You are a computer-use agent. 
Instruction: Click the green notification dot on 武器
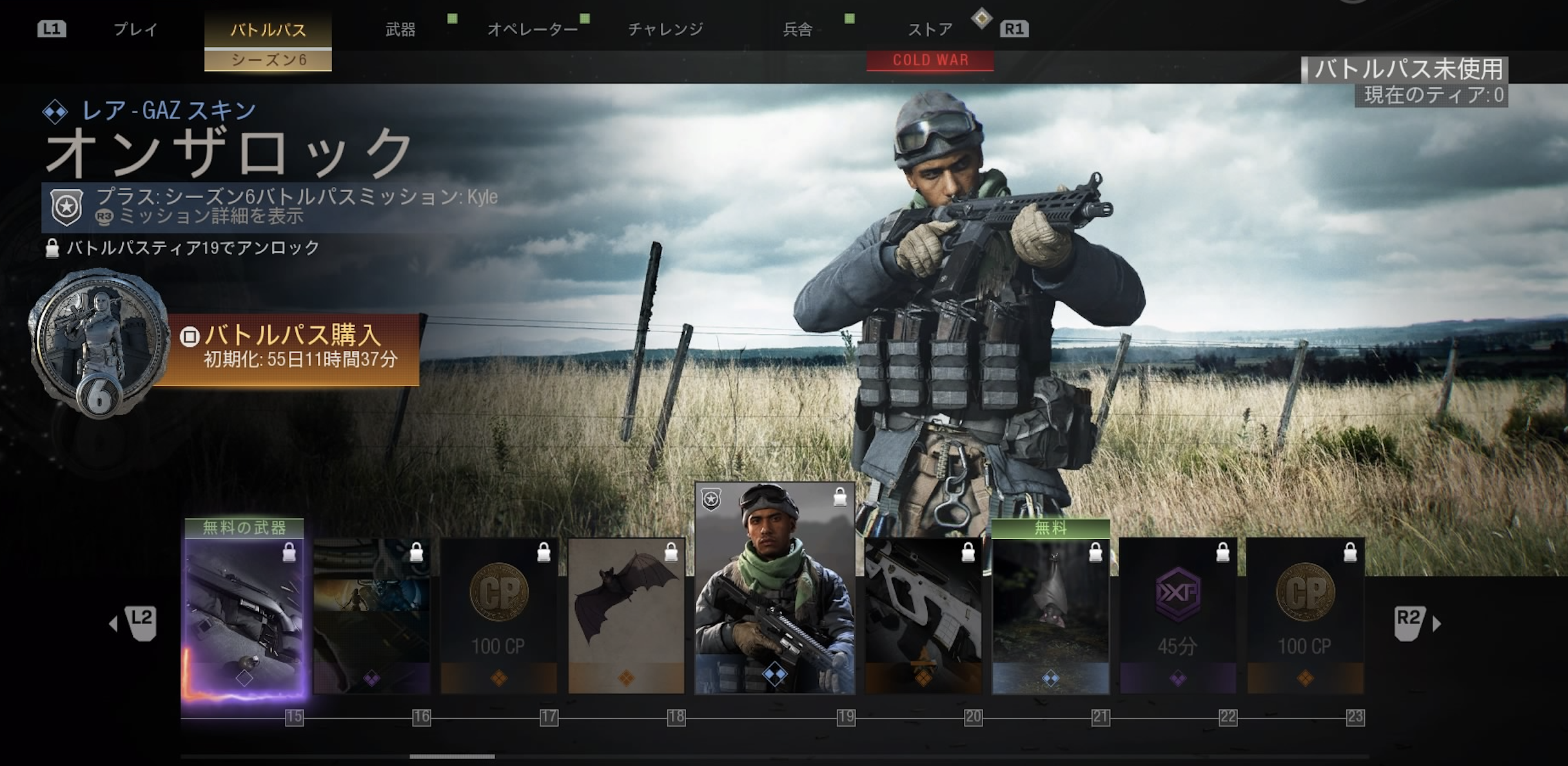[453, 18]
